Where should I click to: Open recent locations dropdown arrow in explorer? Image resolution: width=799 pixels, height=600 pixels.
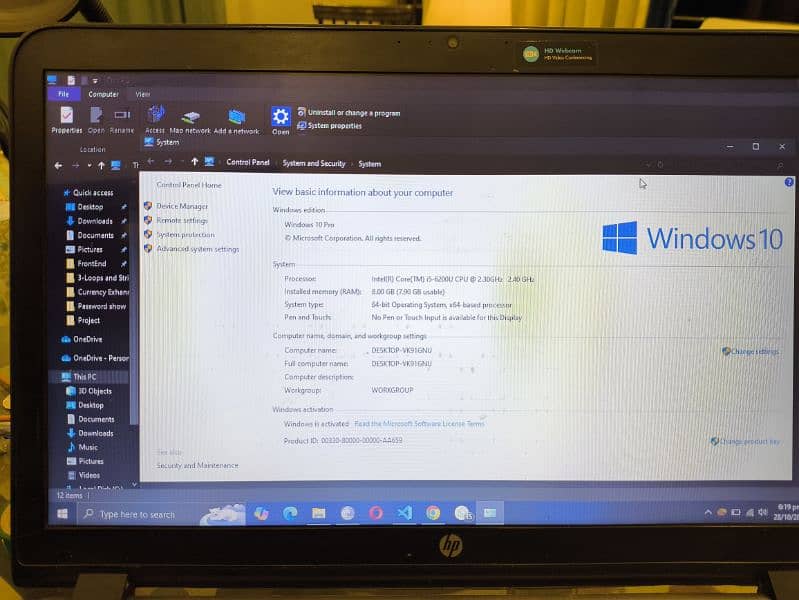click(88, 165)
